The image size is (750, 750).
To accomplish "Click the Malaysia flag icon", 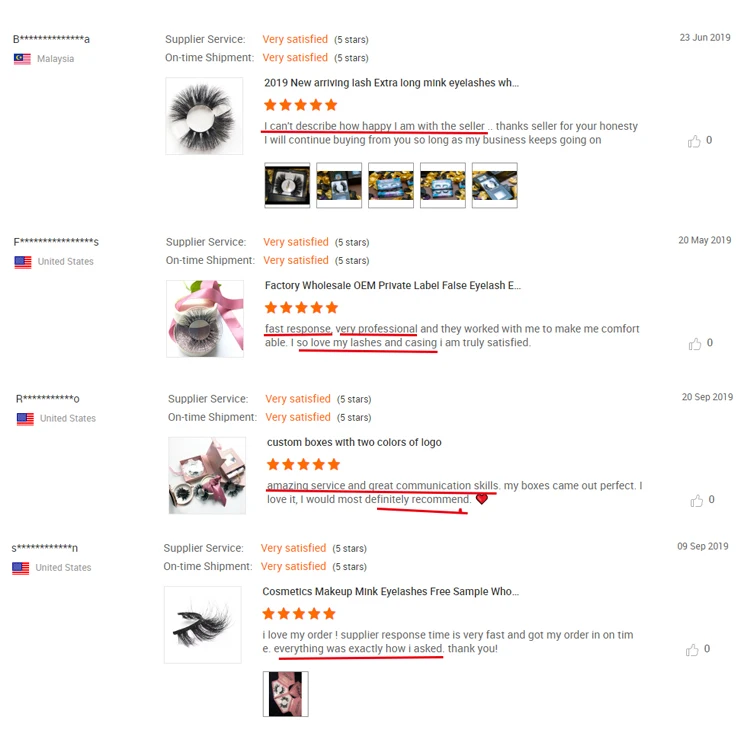I will tap(22, 59).
